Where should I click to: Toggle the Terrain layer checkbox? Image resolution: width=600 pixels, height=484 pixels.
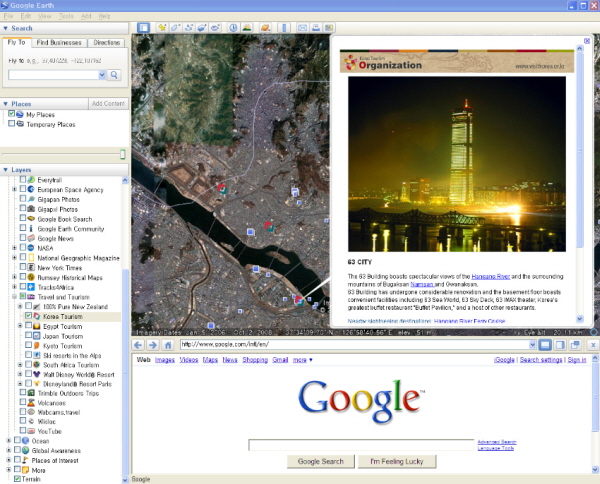(17, 479)
